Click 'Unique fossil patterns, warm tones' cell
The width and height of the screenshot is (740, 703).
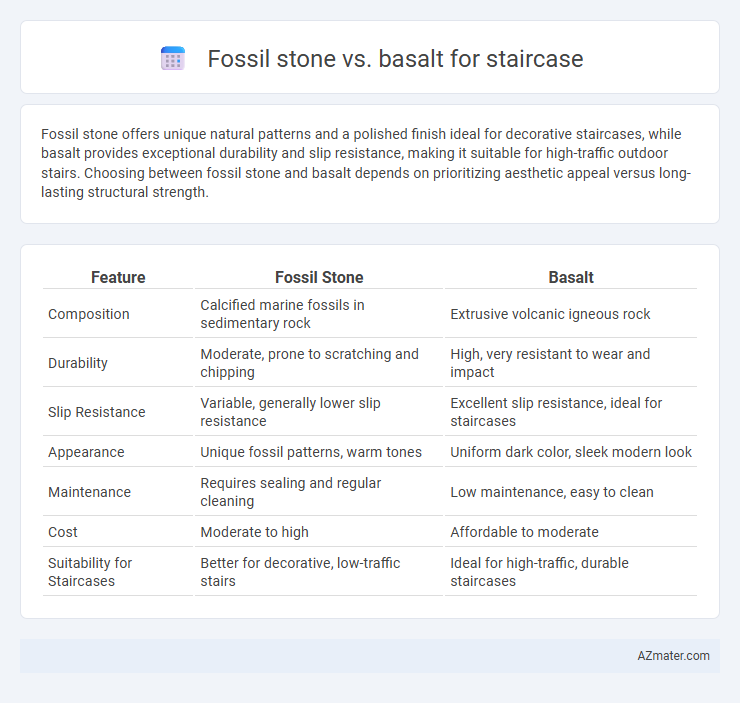319,452
